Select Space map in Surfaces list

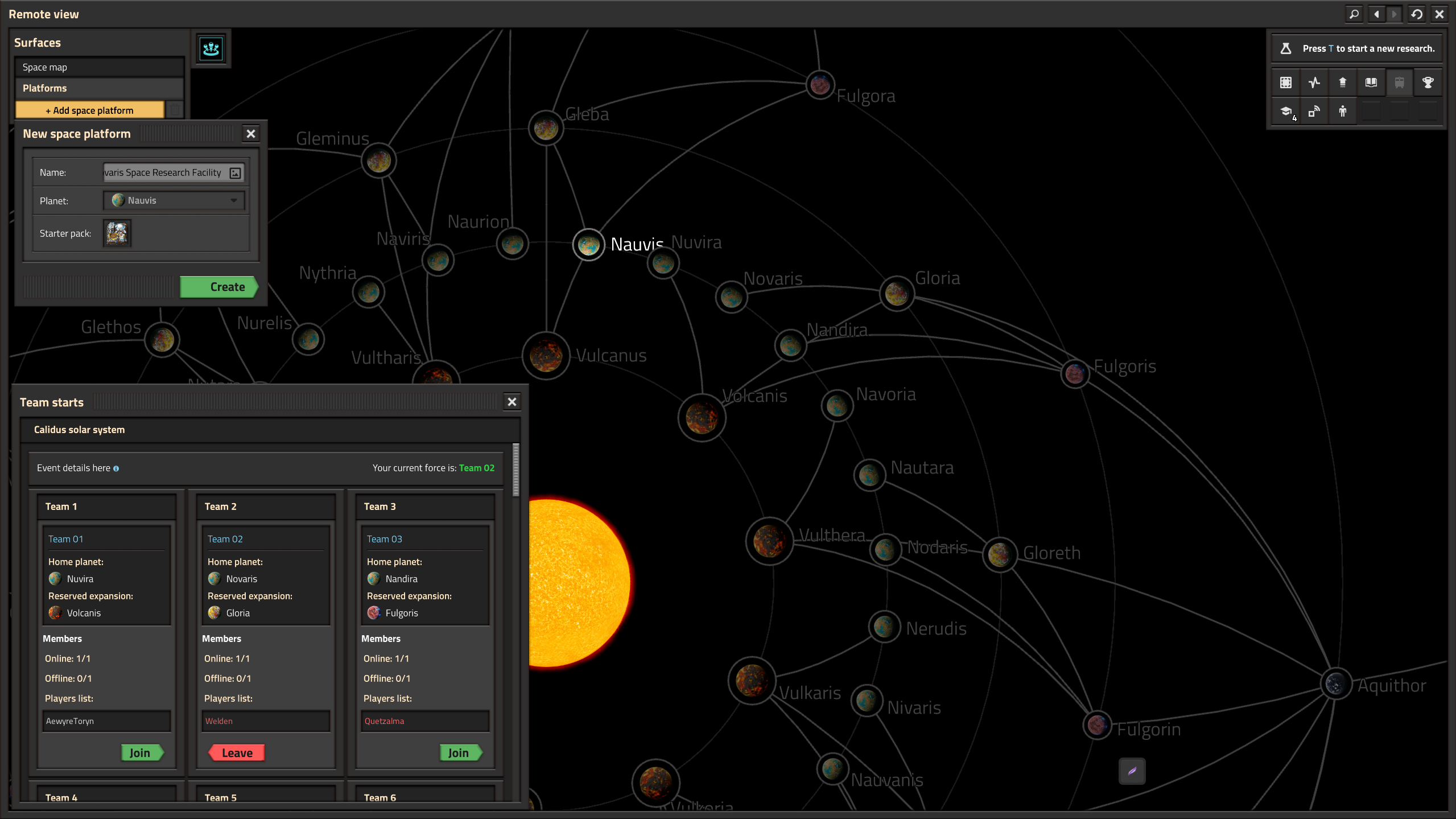[x=100, y=67]
